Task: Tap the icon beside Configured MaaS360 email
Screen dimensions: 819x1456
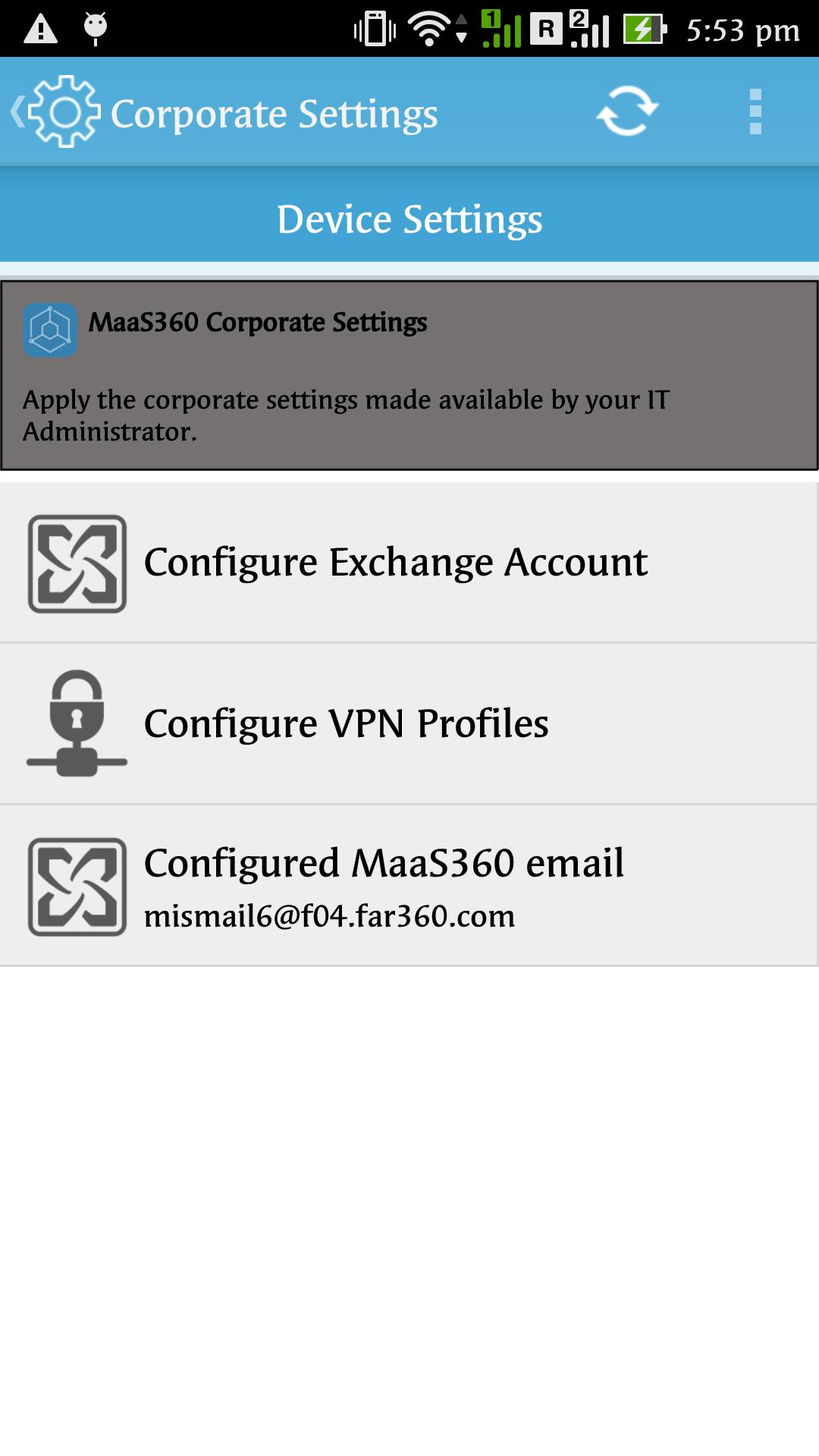Action: pyautogui.click(x=77, y=886)
